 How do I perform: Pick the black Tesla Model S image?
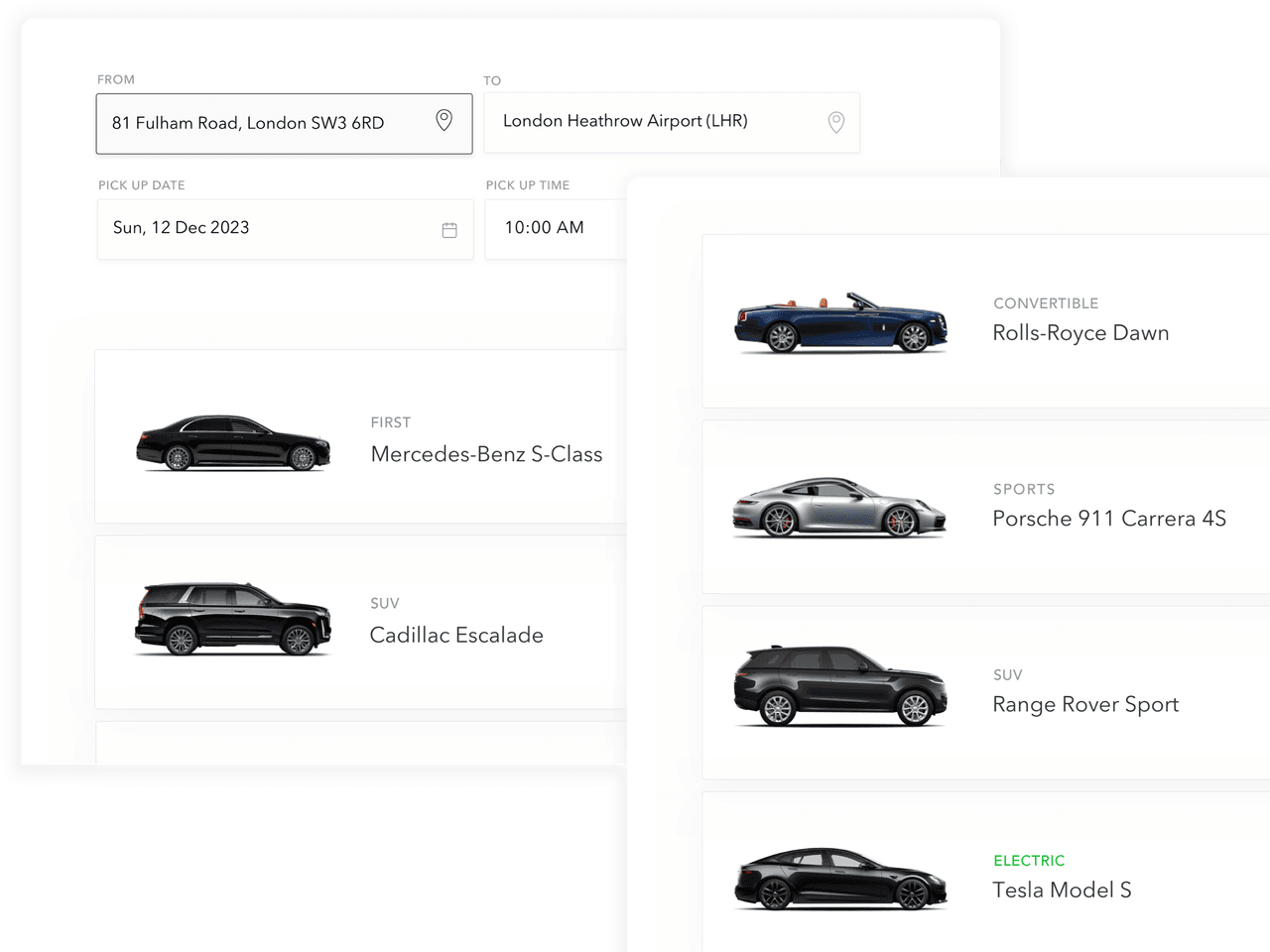coord(839,879)
